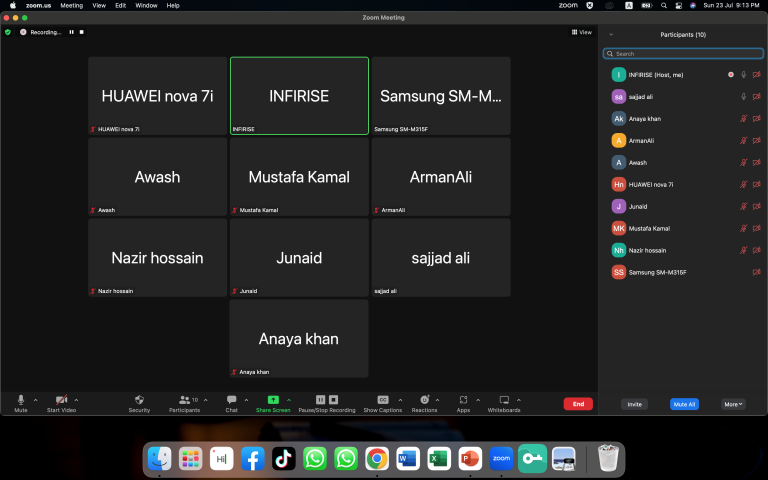Expand arrow next to Participants count

point(206,400)
